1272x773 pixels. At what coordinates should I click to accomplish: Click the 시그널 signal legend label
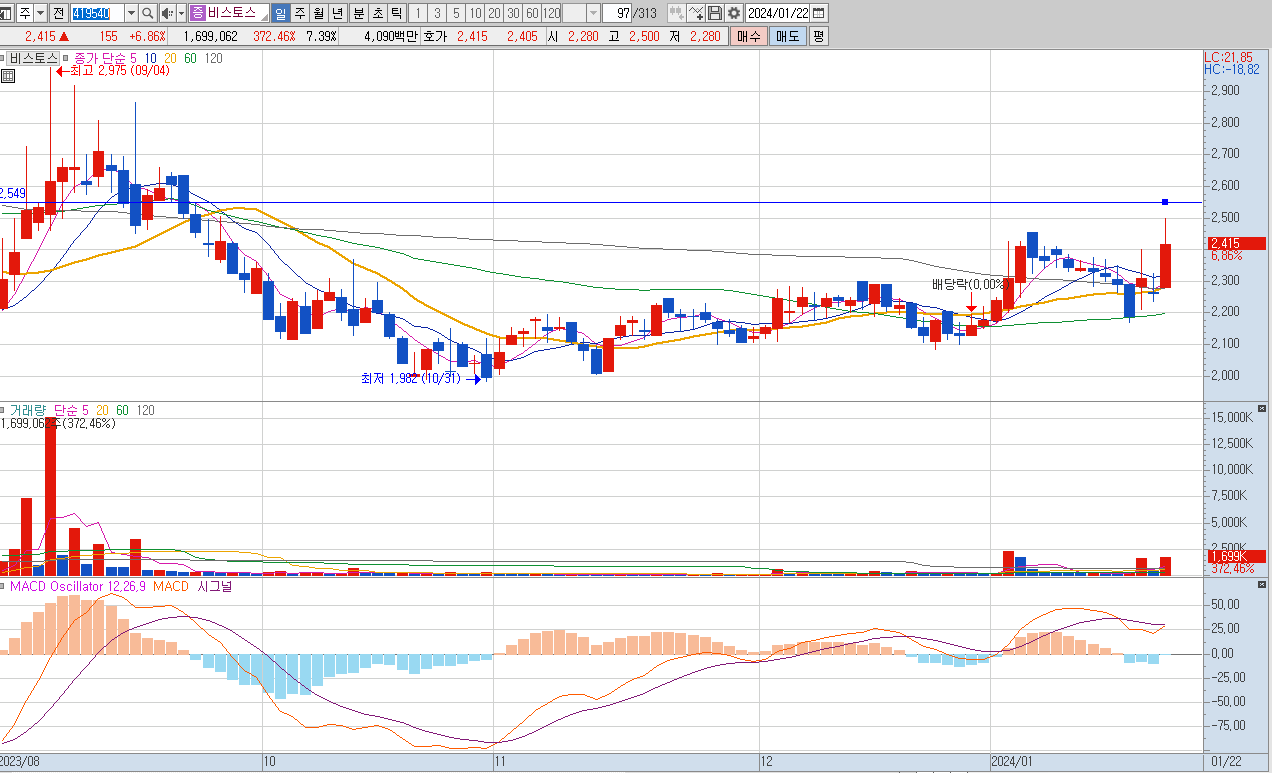(214, 586)
